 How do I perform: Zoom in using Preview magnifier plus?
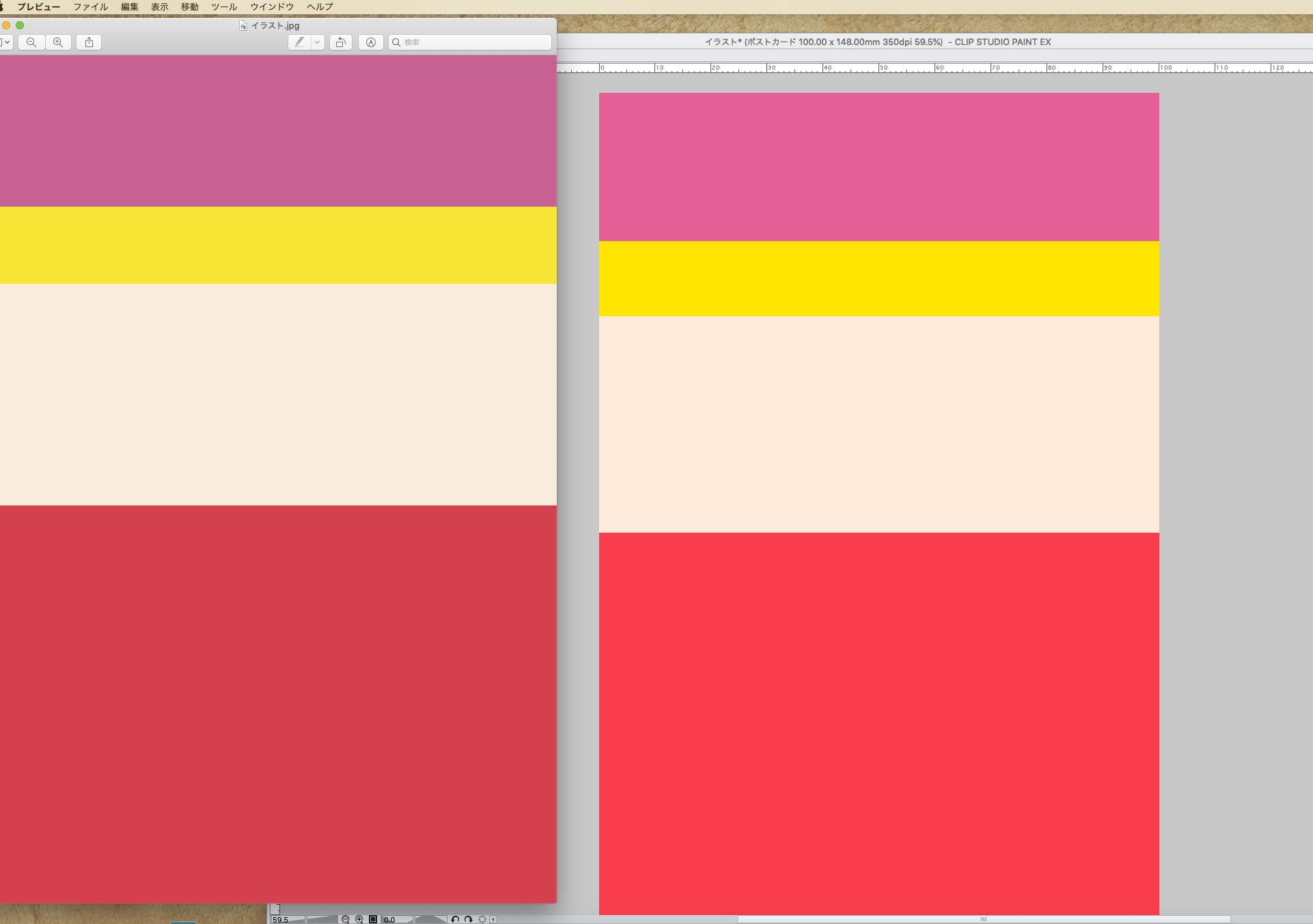[x=58, y=42]
